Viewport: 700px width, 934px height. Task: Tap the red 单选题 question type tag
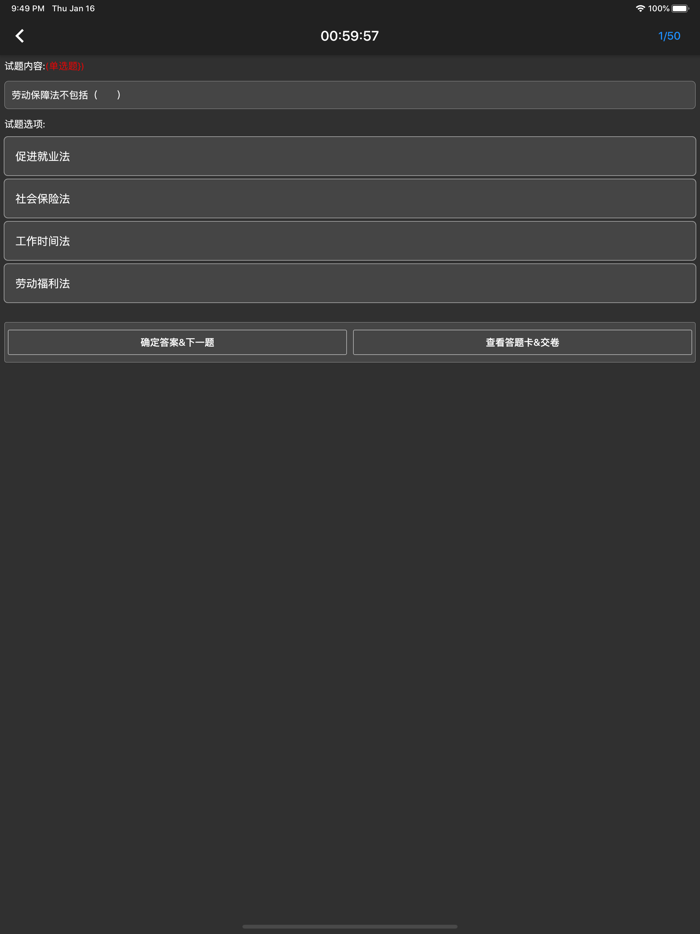(65, 66)
